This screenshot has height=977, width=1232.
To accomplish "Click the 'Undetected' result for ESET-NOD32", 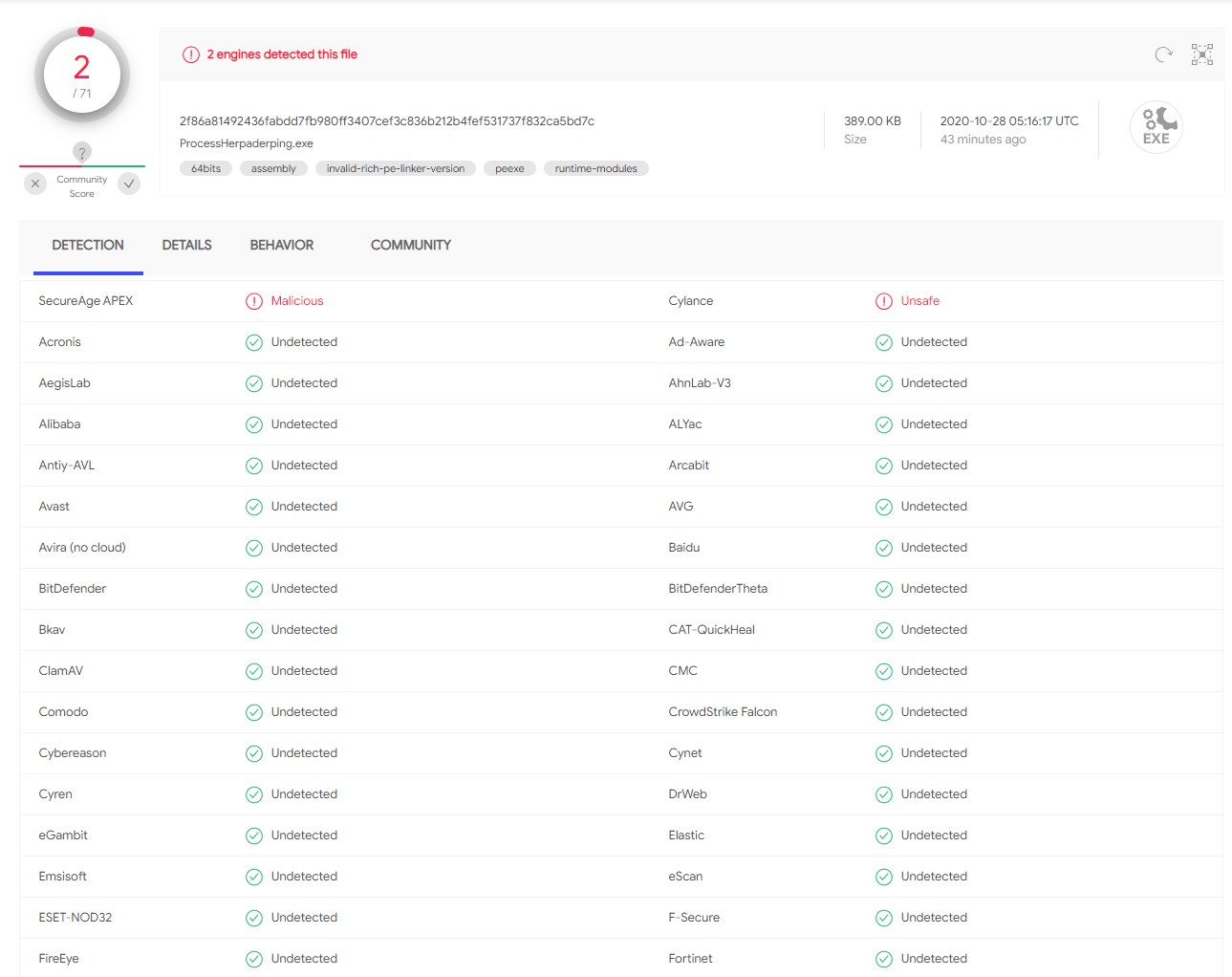I will pos(304,918).
